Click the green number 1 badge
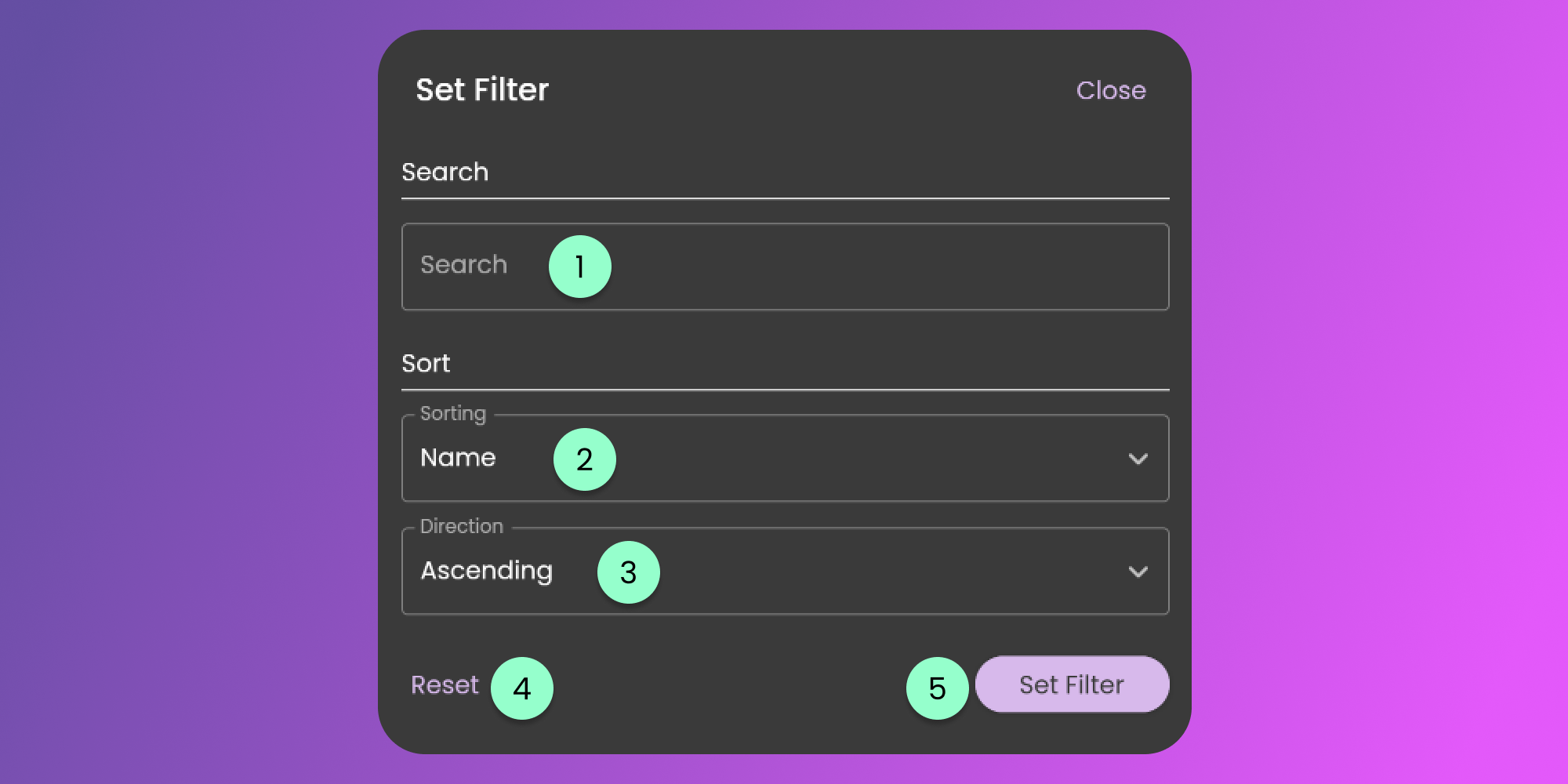The width and height of the screenshot is (1568, 784). pyautogui.click(x=579, y=267)
